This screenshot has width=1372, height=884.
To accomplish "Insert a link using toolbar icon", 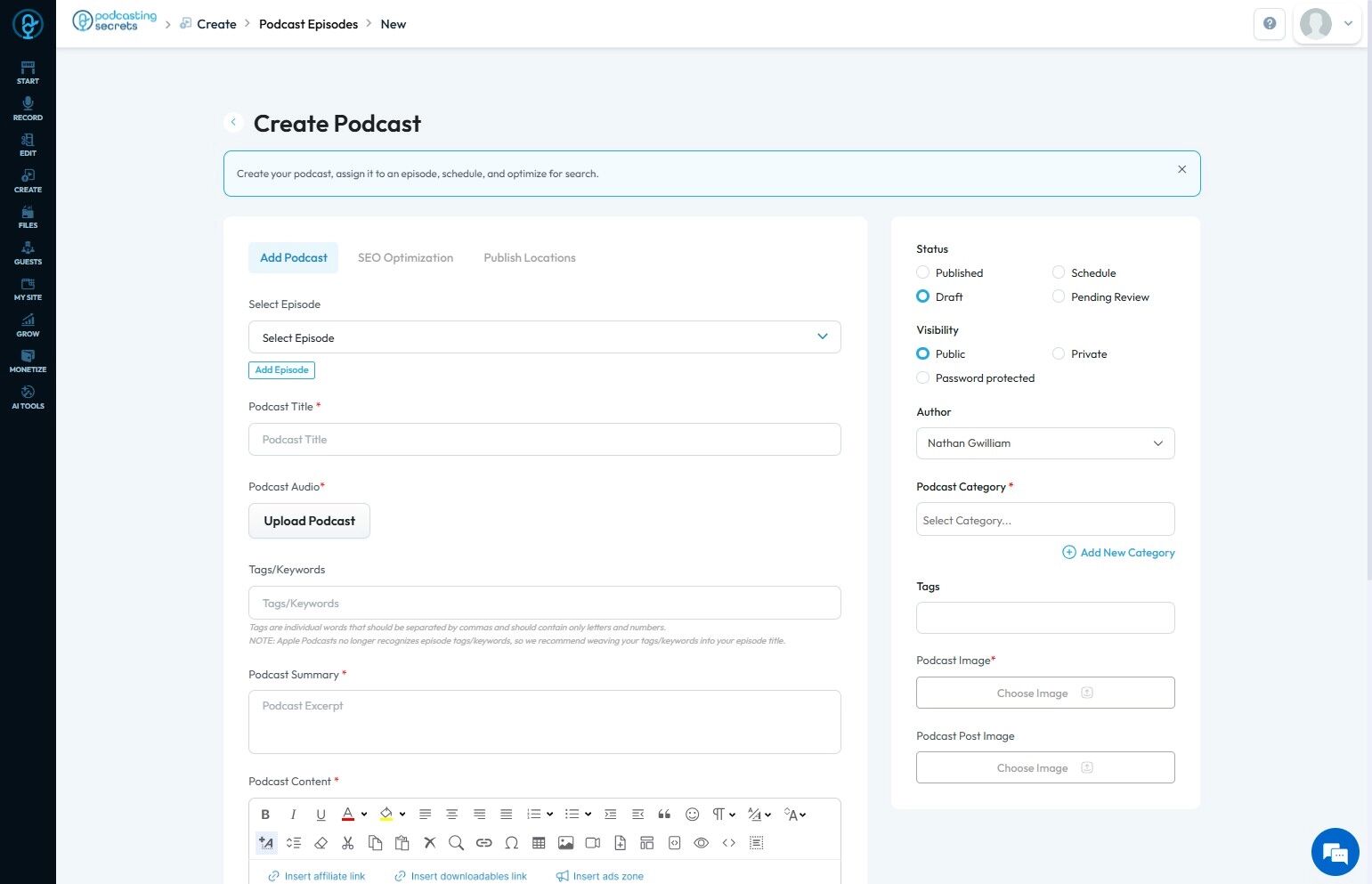I will coord(483,842).
